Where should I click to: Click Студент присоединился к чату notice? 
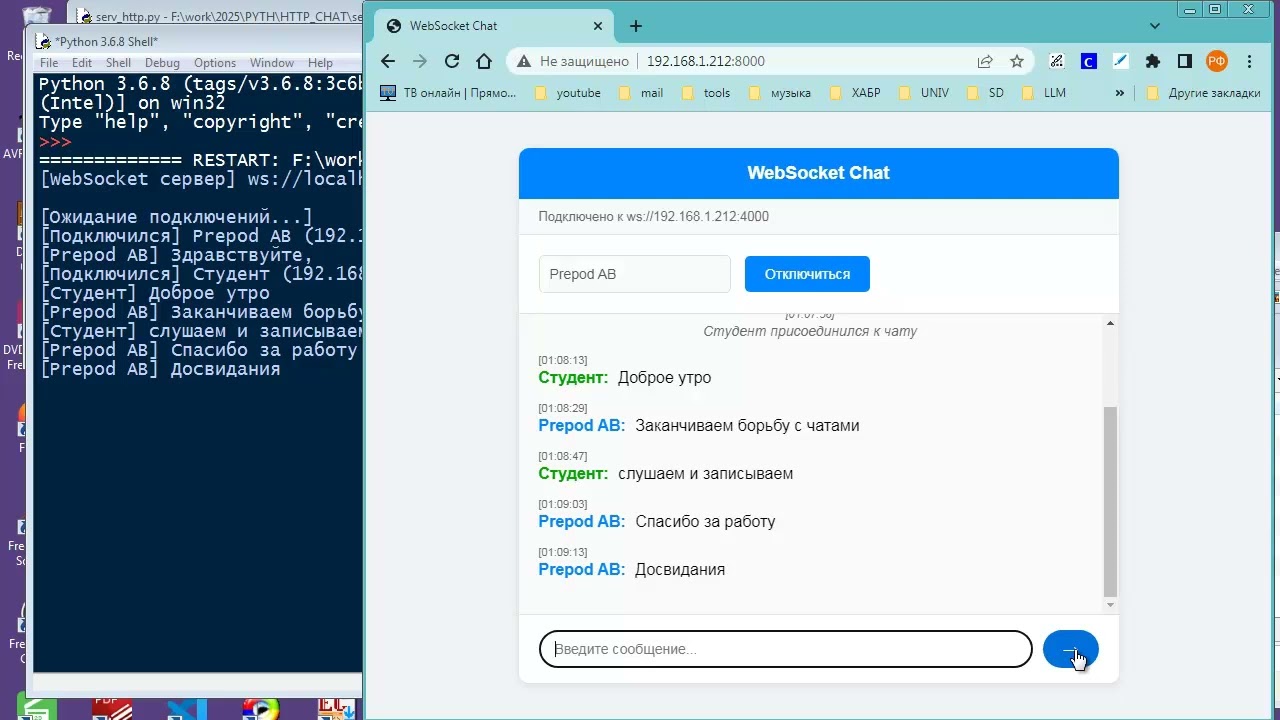tap(810, 331)
